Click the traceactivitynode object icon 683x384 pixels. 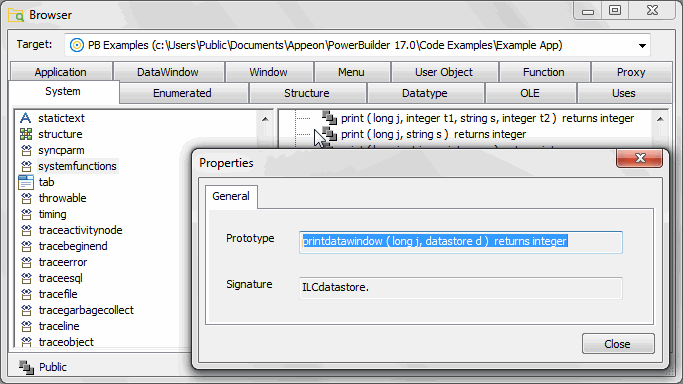coord(26,230)
